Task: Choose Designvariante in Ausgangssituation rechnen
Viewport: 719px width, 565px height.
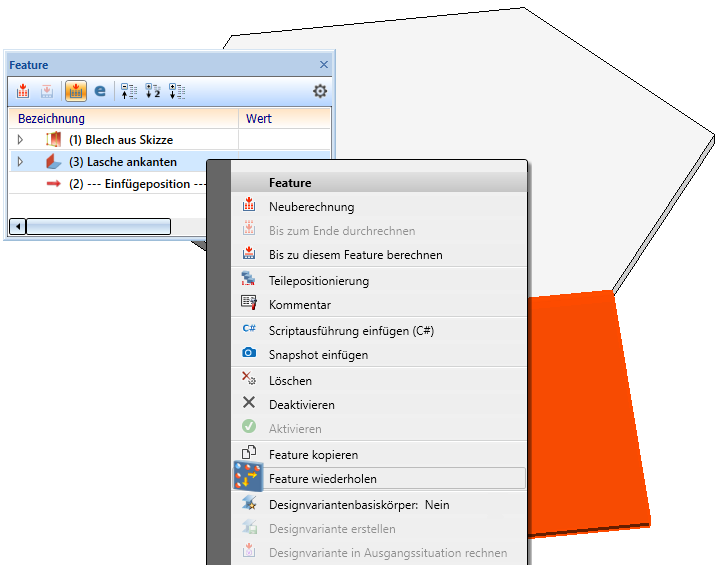Action: 379,552
